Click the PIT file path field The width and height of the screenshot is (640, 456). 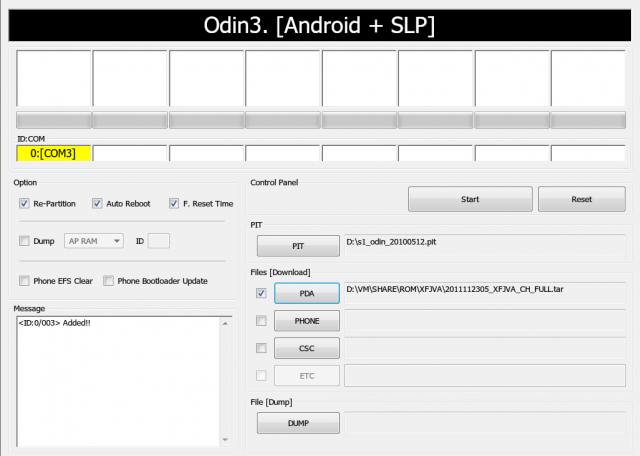[485, 245]
